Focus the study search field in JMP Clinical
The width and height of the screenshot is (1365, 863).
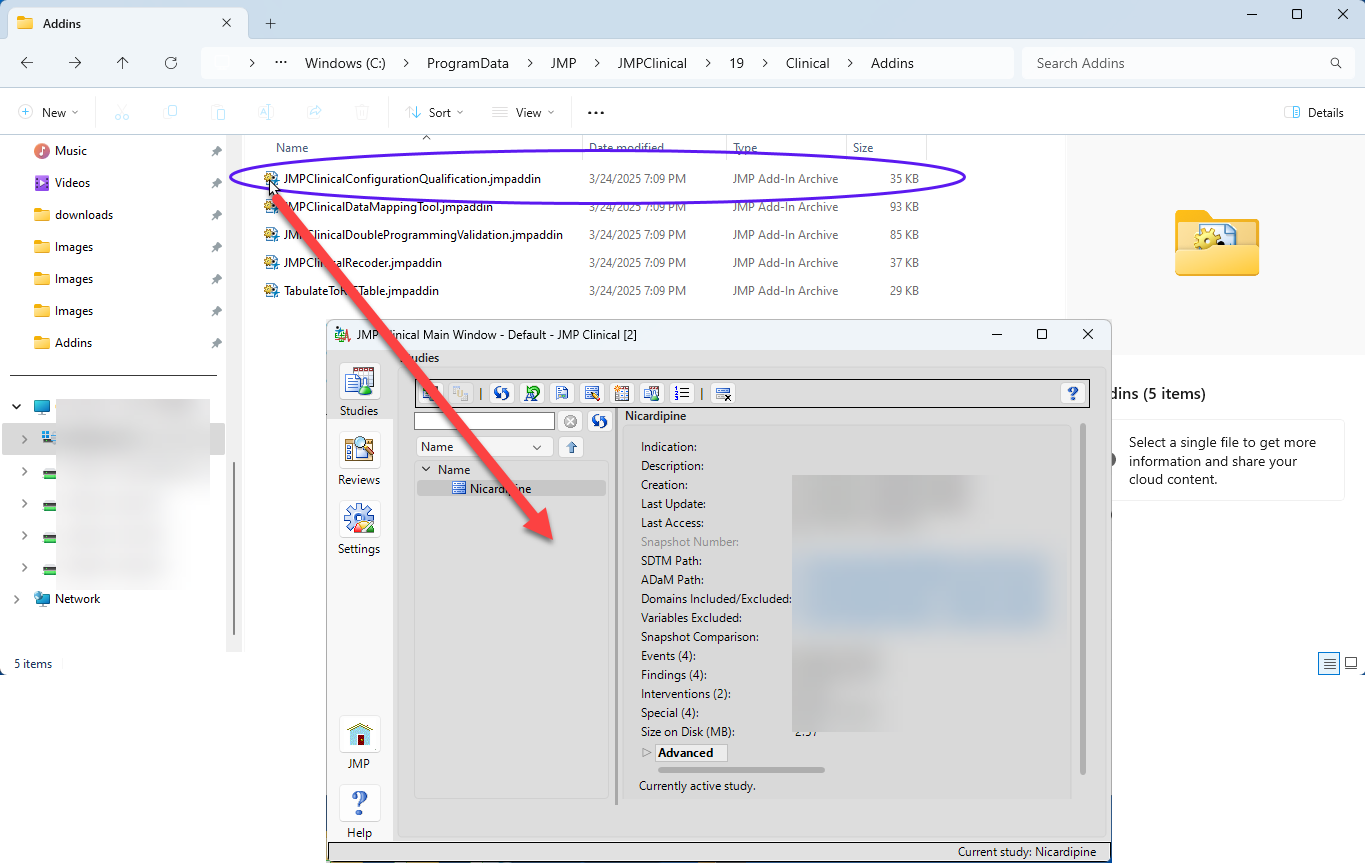(x=484, y=421)
